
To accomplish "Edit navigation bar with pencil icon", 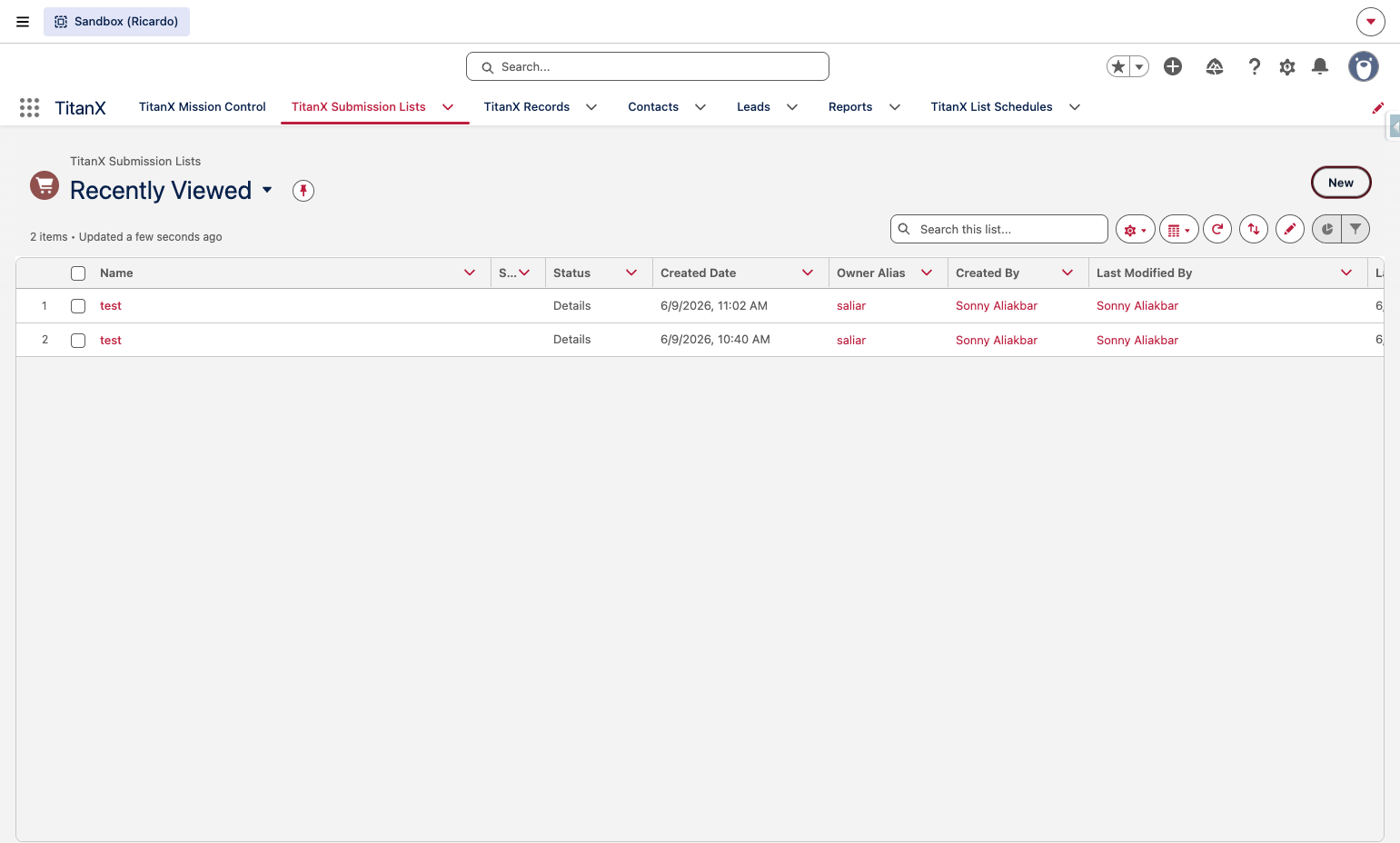I will coord(1377,107).
